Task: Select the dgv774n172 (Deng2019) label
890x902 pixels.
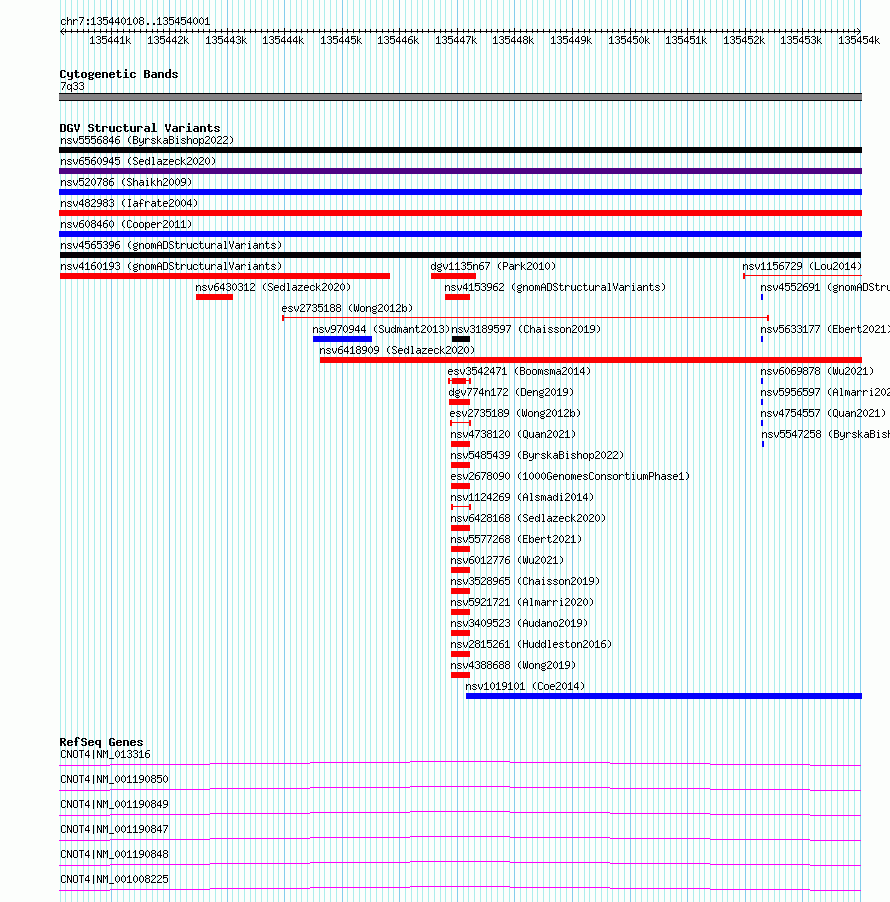Action: pos(511,392)
